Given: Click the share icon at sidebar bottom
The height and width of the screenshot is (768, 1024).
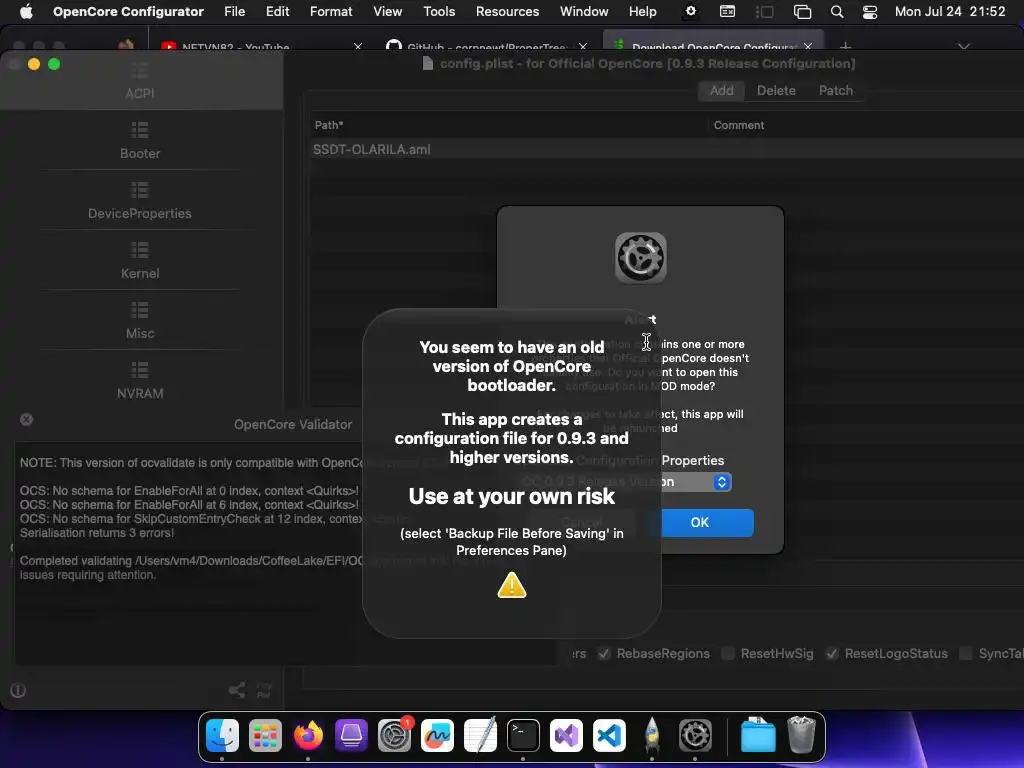Looking at the screenshot, I should pyautogui.click(x=237, y=690).
